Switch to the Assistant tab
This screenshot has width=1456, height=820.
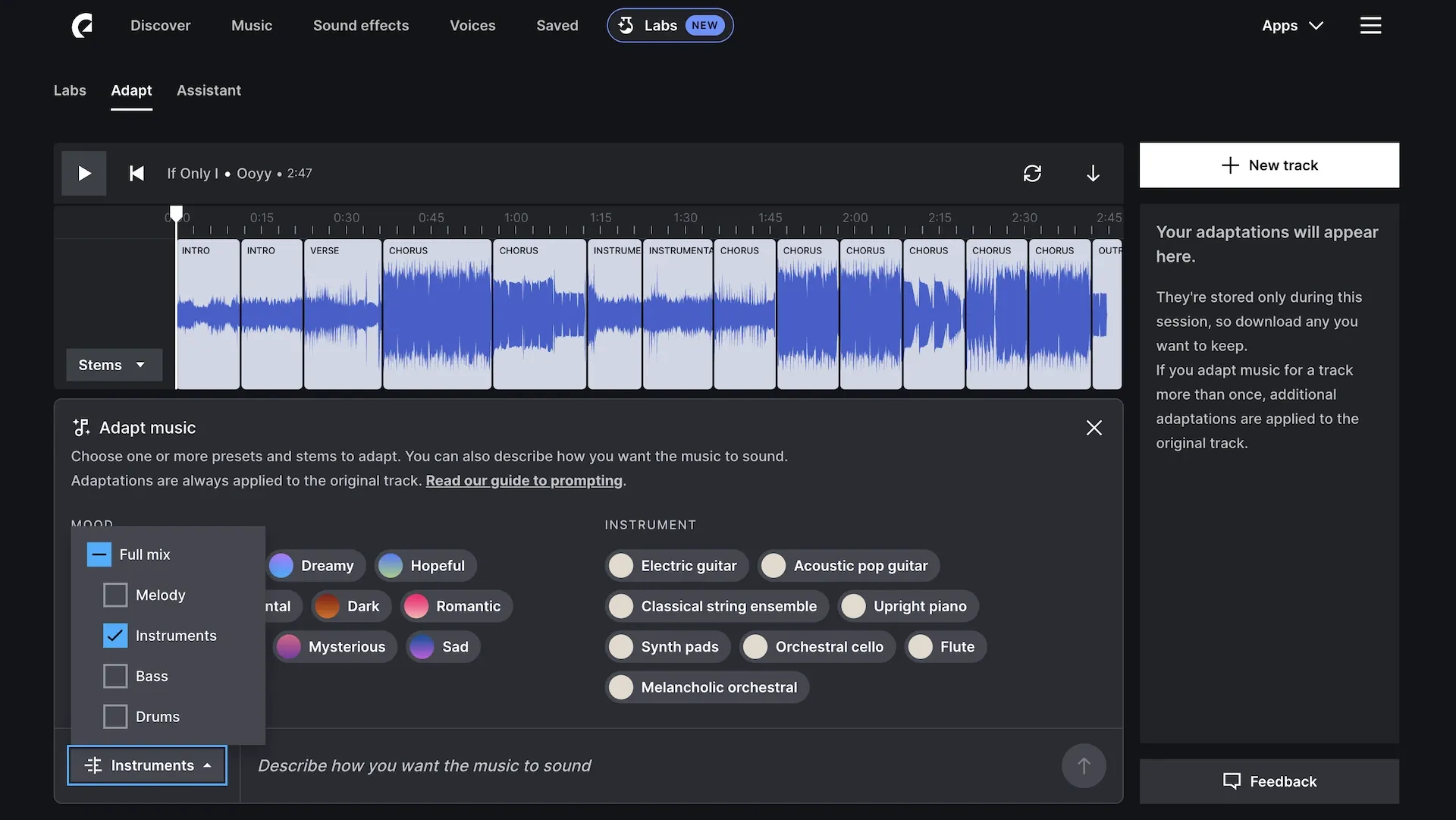tap(209, 90)
